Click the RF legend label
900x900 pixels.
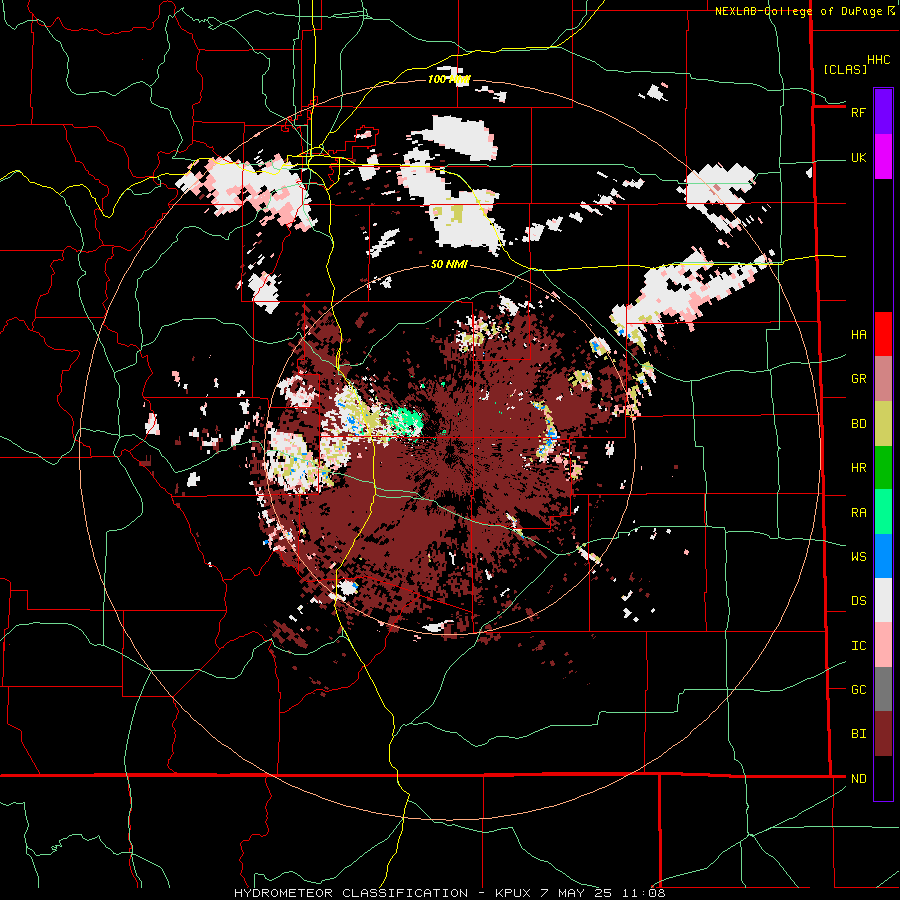click(858, 112)
